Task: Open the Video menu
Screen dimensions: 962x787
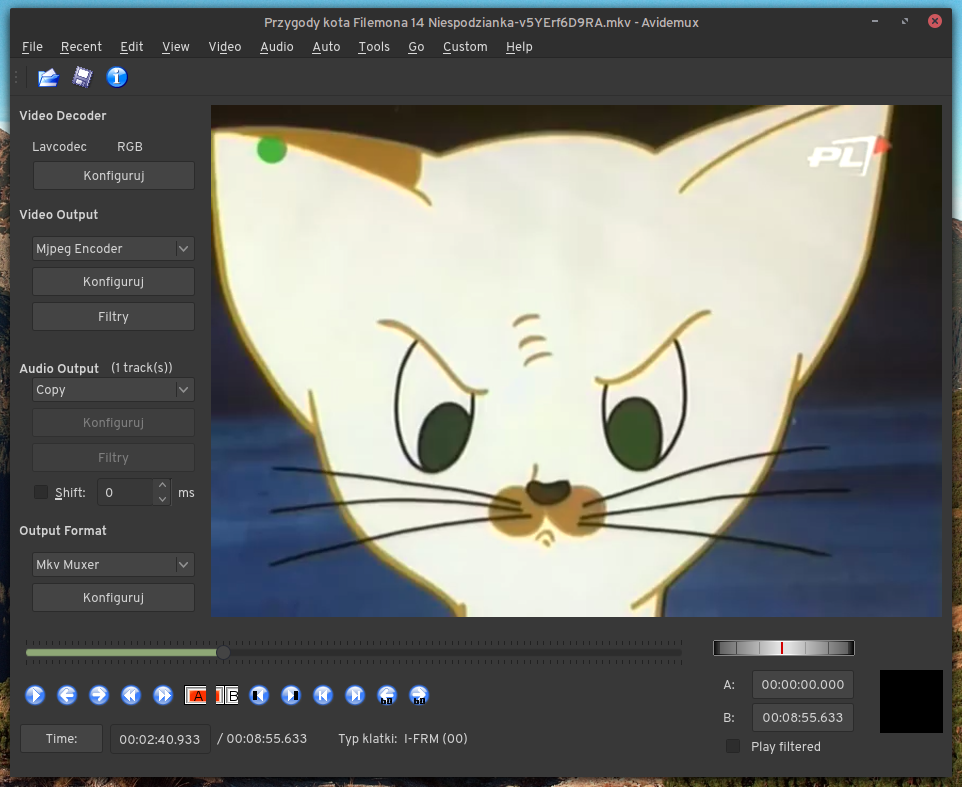Action: pyautogui.click(x=225, y=47)
